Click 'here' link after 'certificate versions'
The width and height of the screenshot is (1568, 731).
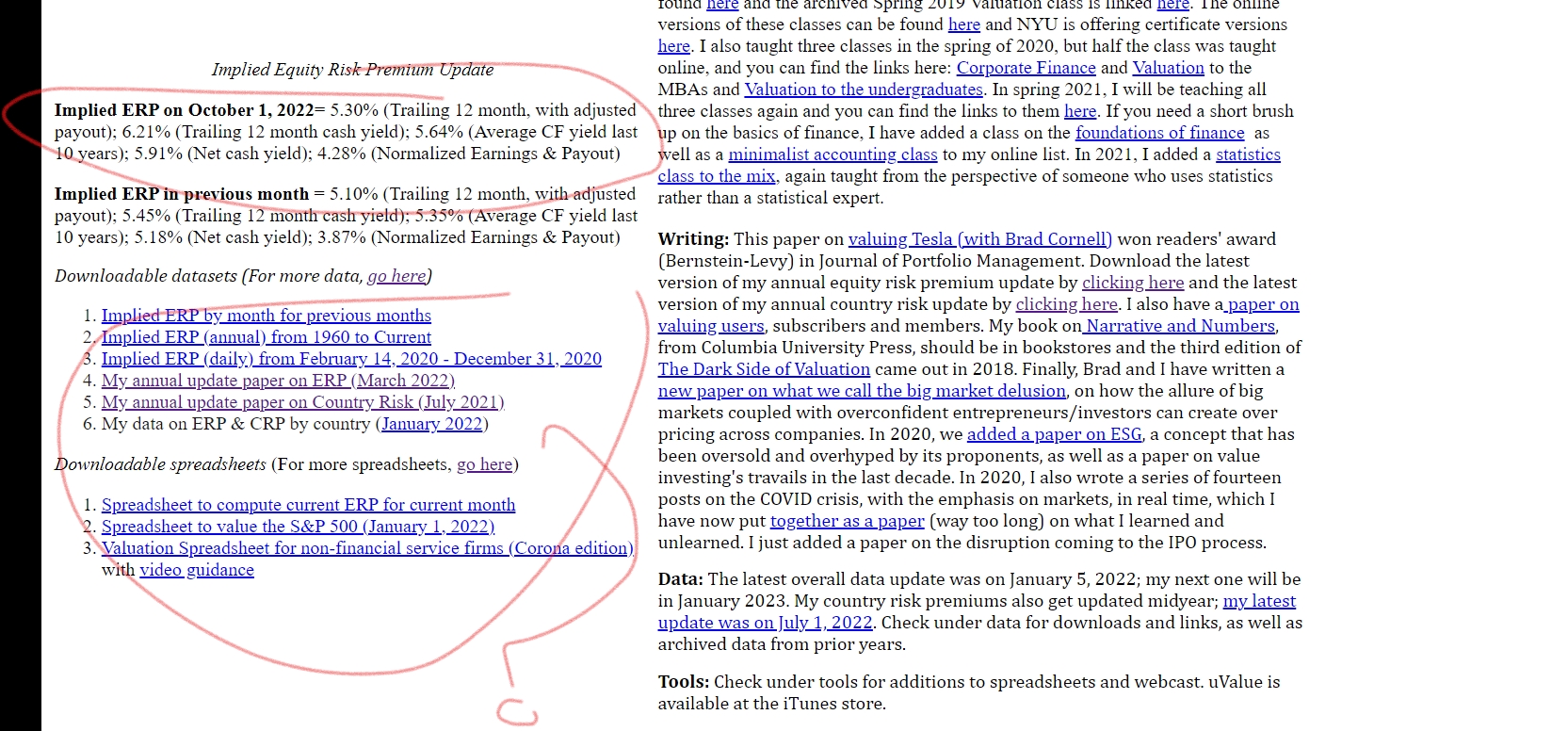click(674, 46)
